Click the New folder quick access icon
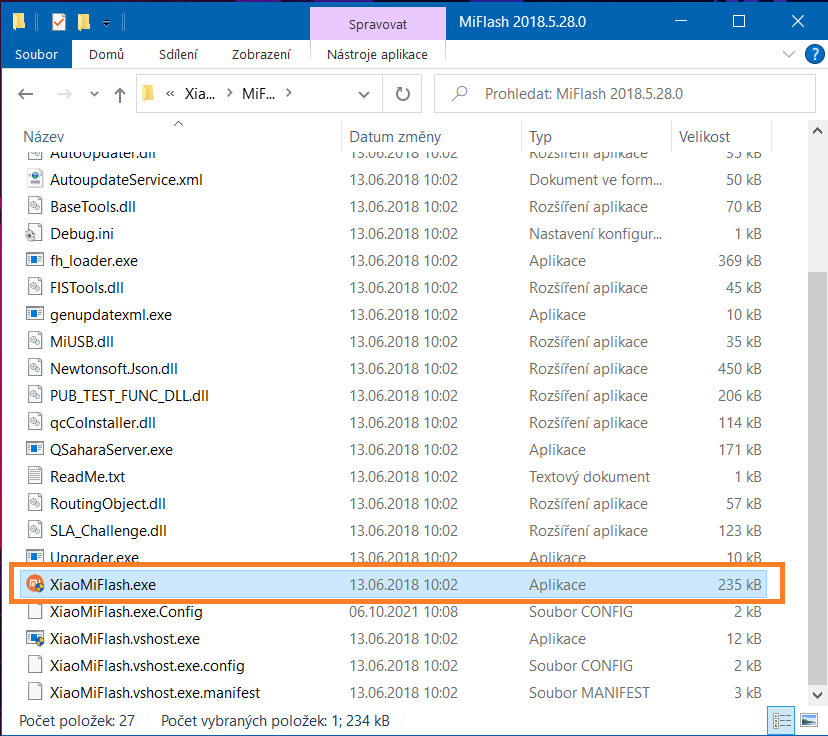Image resolution: width=828 pixels, height=736 pixels. point(83,22)
